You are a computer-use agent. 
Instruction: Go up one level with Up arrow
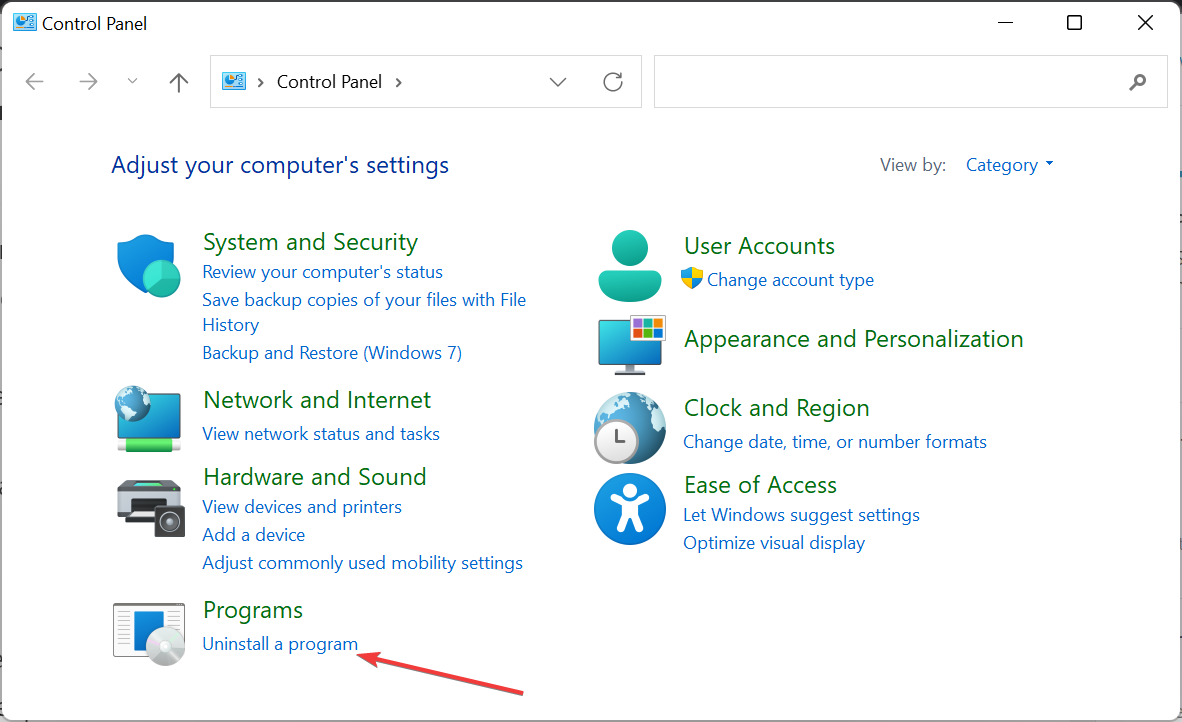pos(179,82)
